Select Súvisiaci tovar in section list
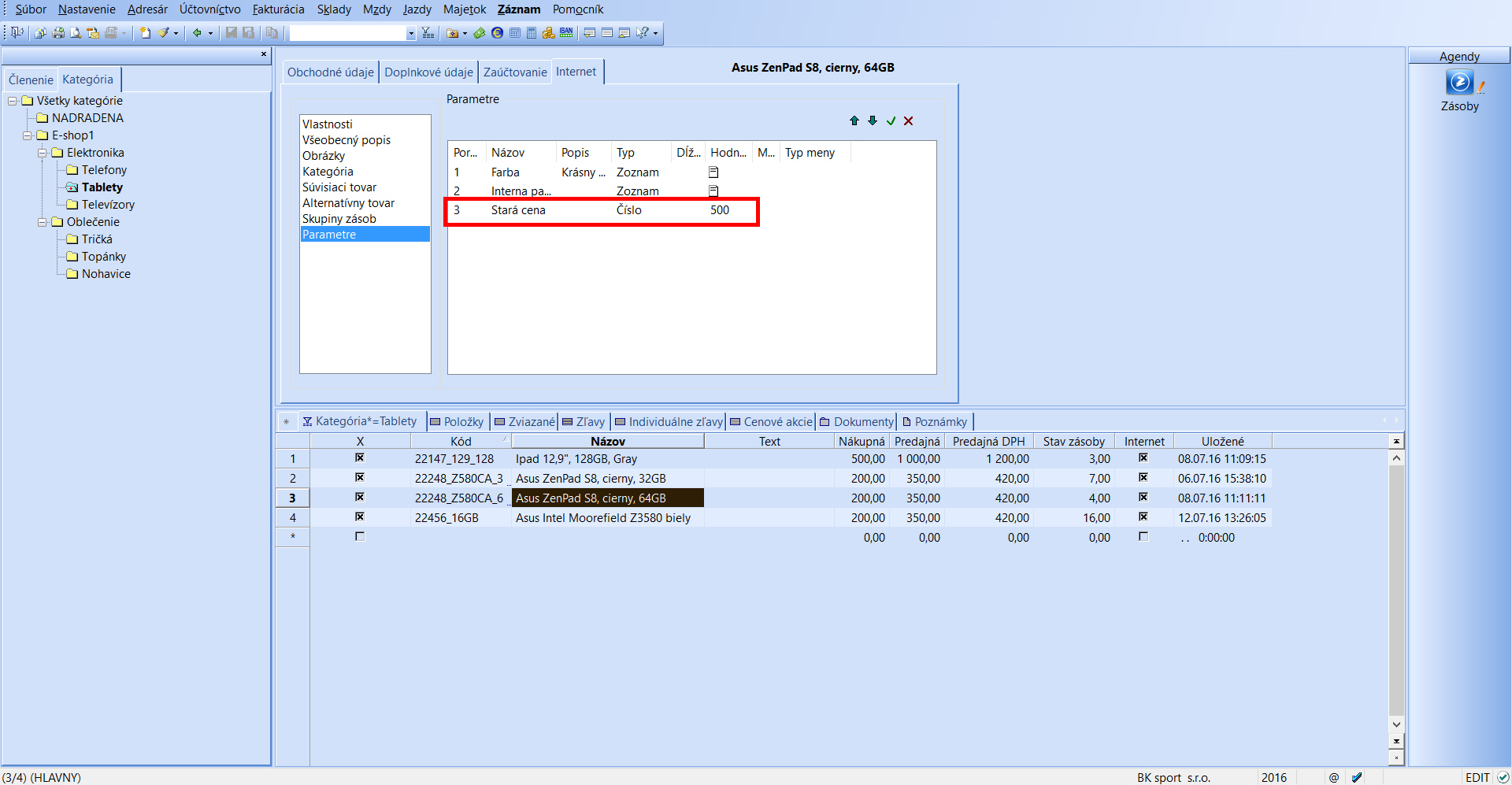The width and height of the screenshot is (1512, 785). coord(339,187)
